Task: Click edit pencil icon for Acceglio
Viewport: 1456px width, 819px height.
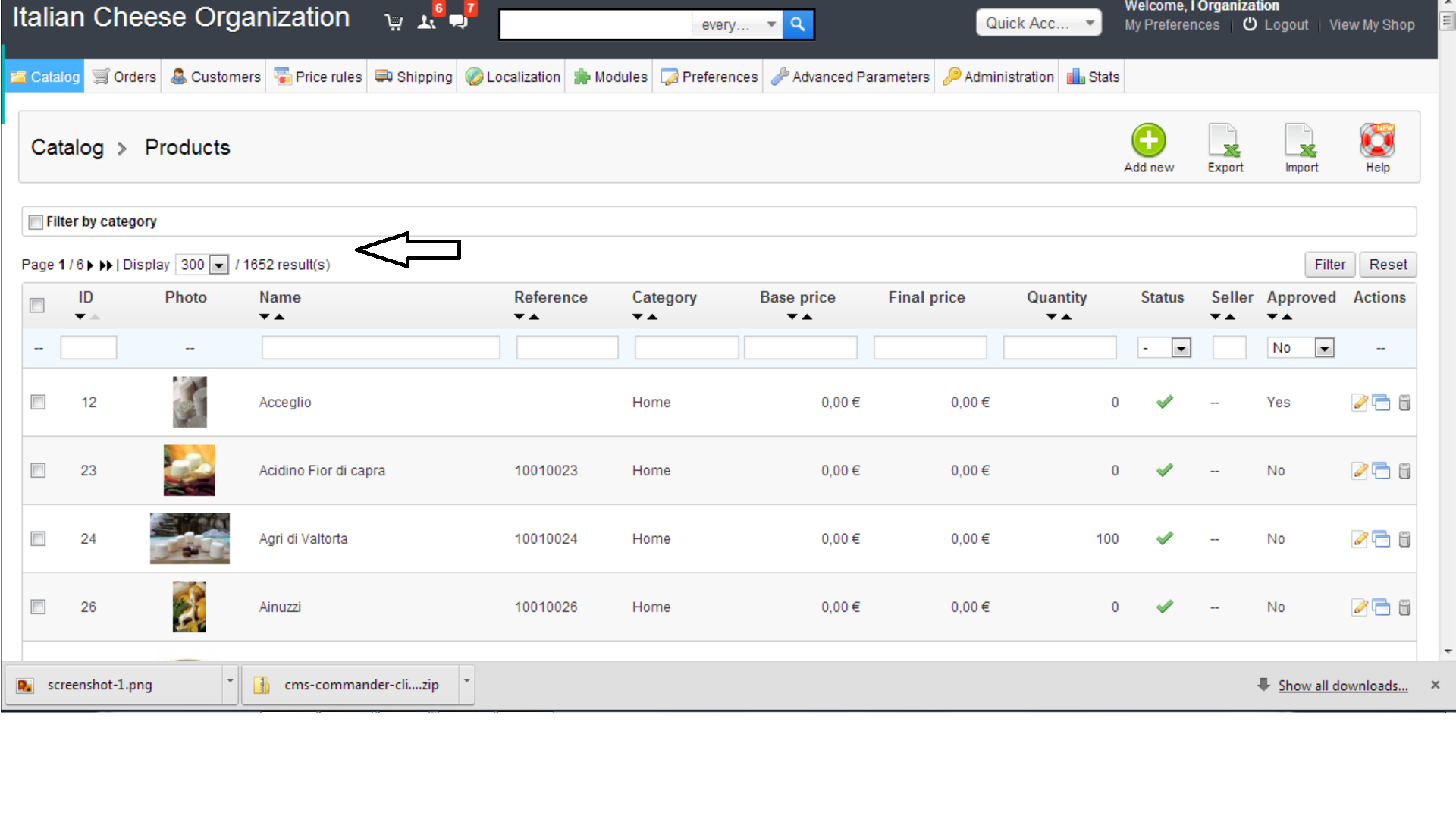Action: tap(1359, 403)
